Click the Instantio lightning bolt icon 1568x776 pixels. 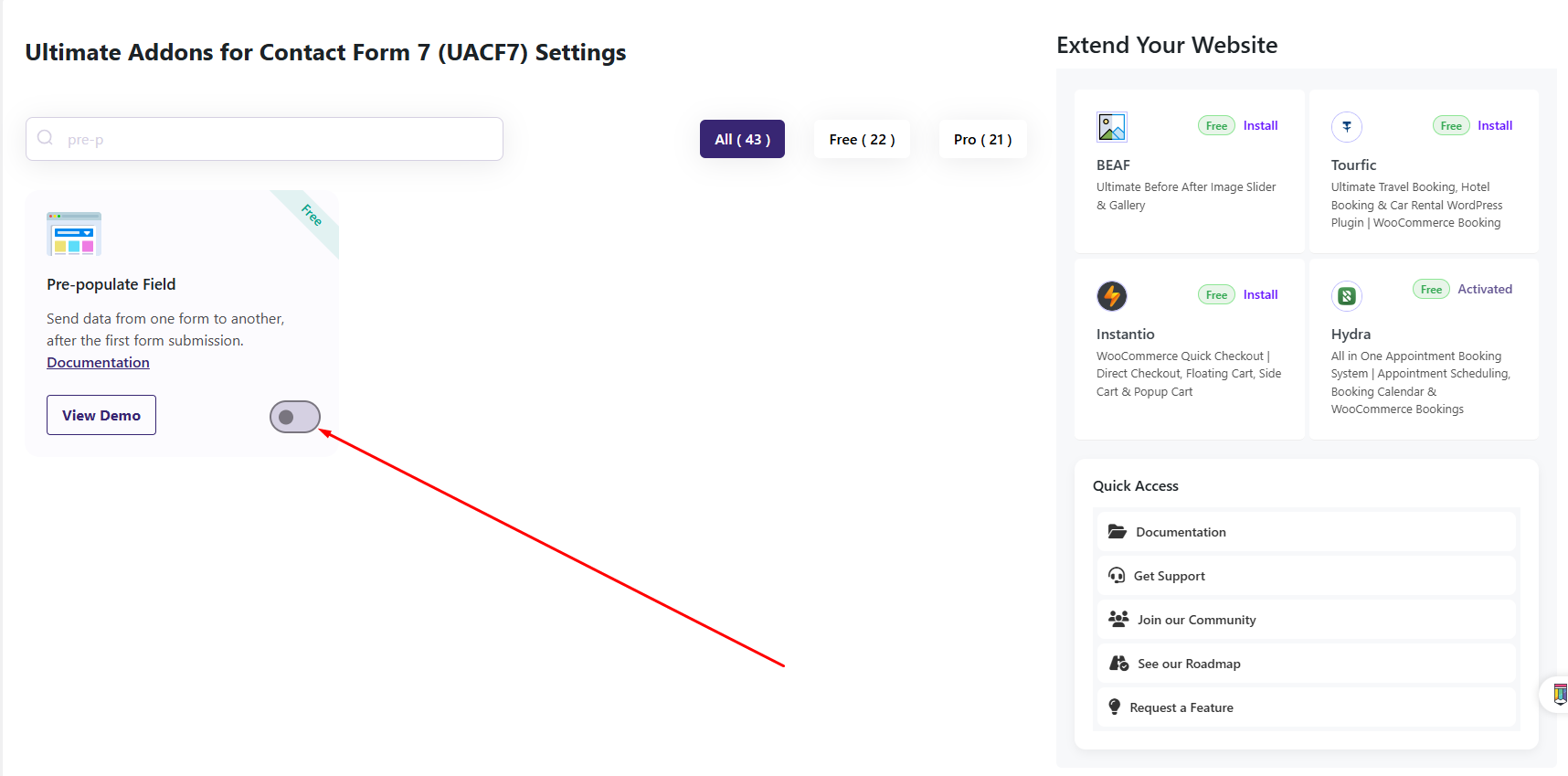[1112, 296]
